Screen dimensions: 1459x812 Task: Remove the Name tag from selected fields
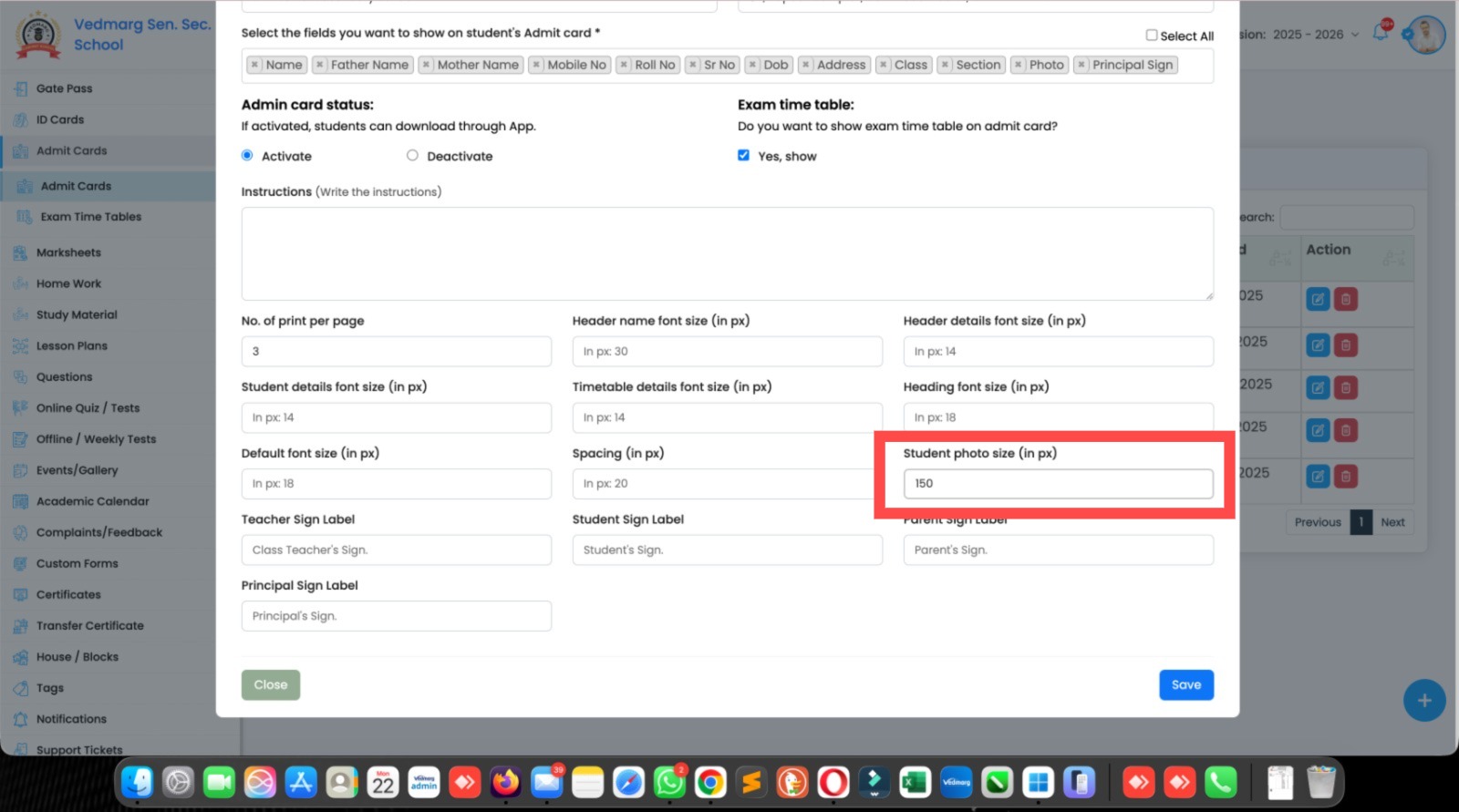click(x=254, y=65)
